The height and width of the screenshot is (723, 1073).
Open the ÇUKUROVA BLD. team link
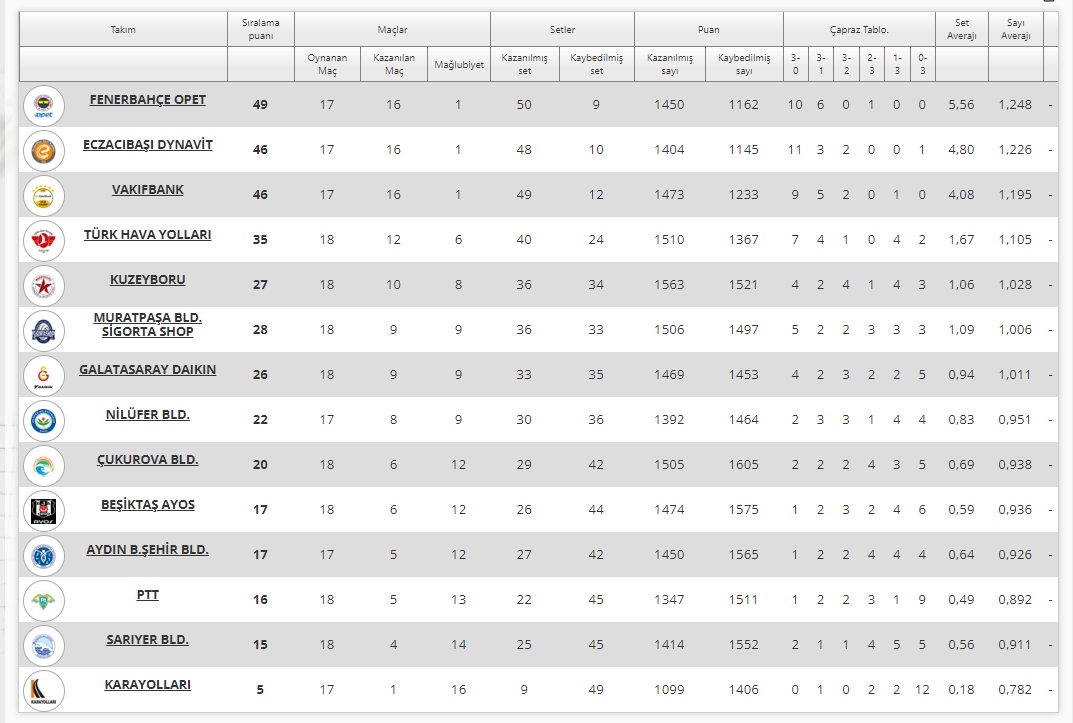point(148,460)
